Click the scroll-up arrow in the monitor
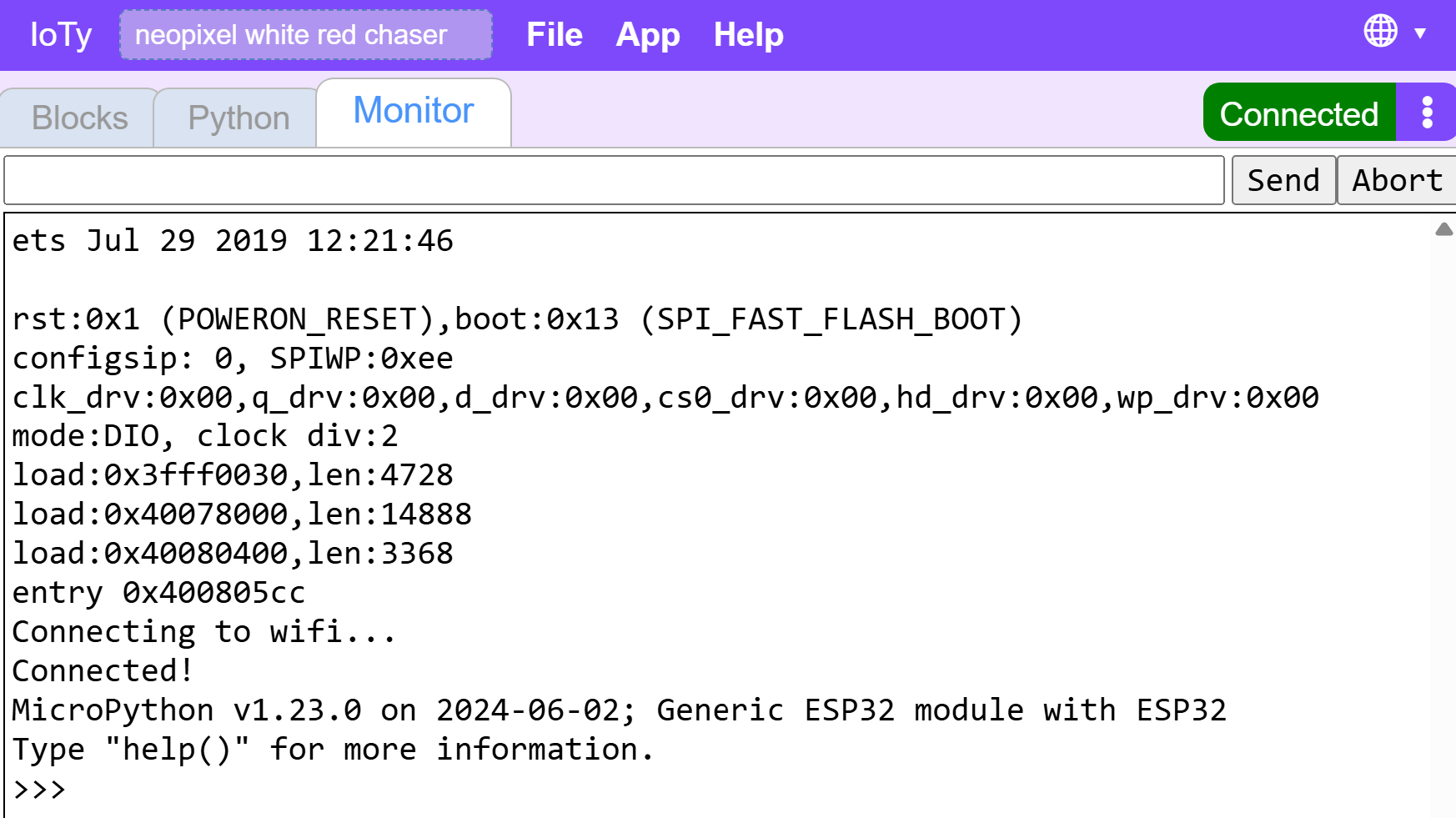 point(1444,229)
